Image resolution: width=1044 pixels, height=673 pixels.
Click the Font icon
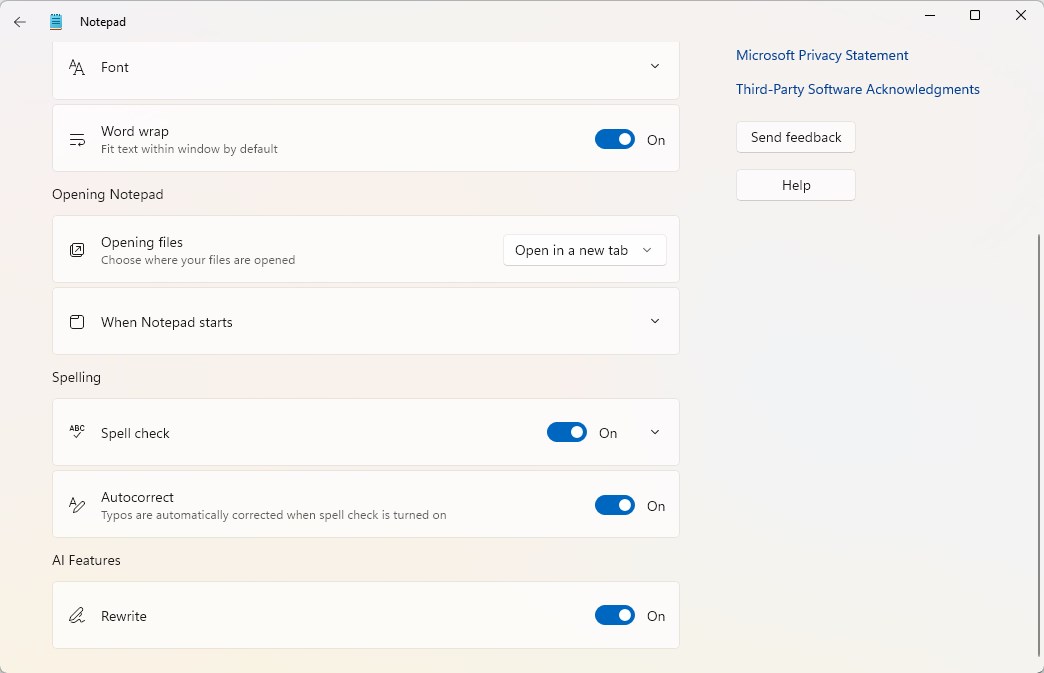pos(77,67)
